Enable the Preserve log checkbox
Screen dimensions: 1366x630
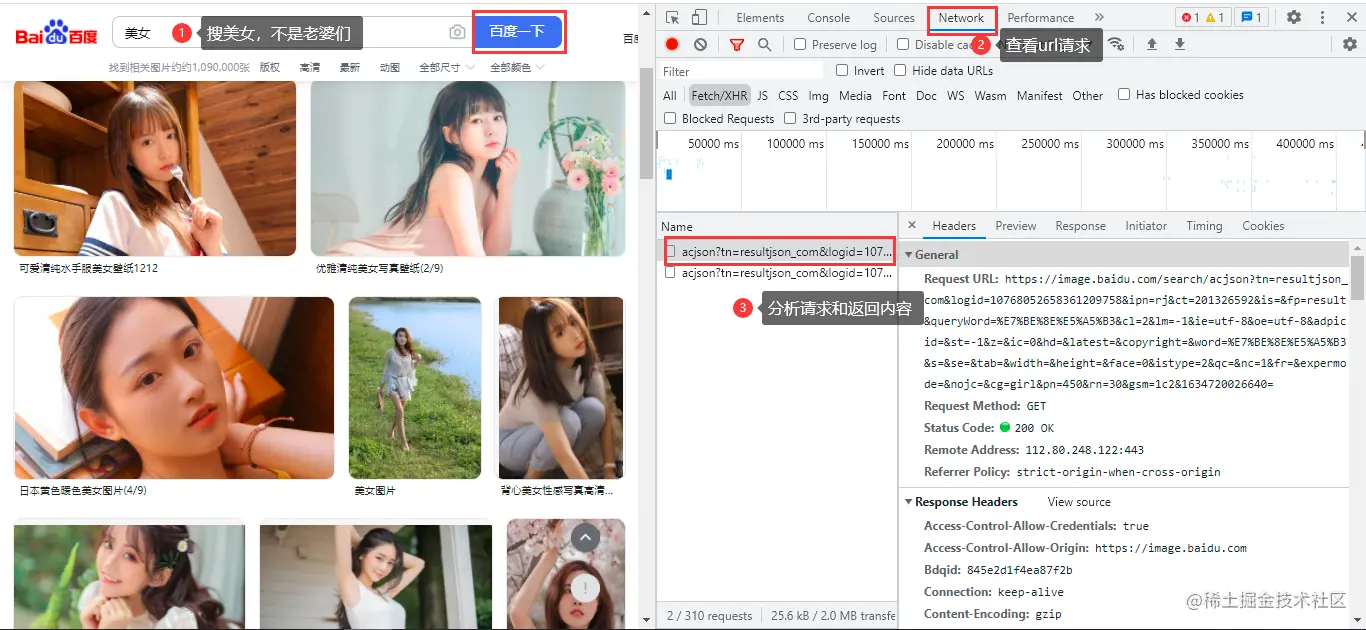coord(800,44)
